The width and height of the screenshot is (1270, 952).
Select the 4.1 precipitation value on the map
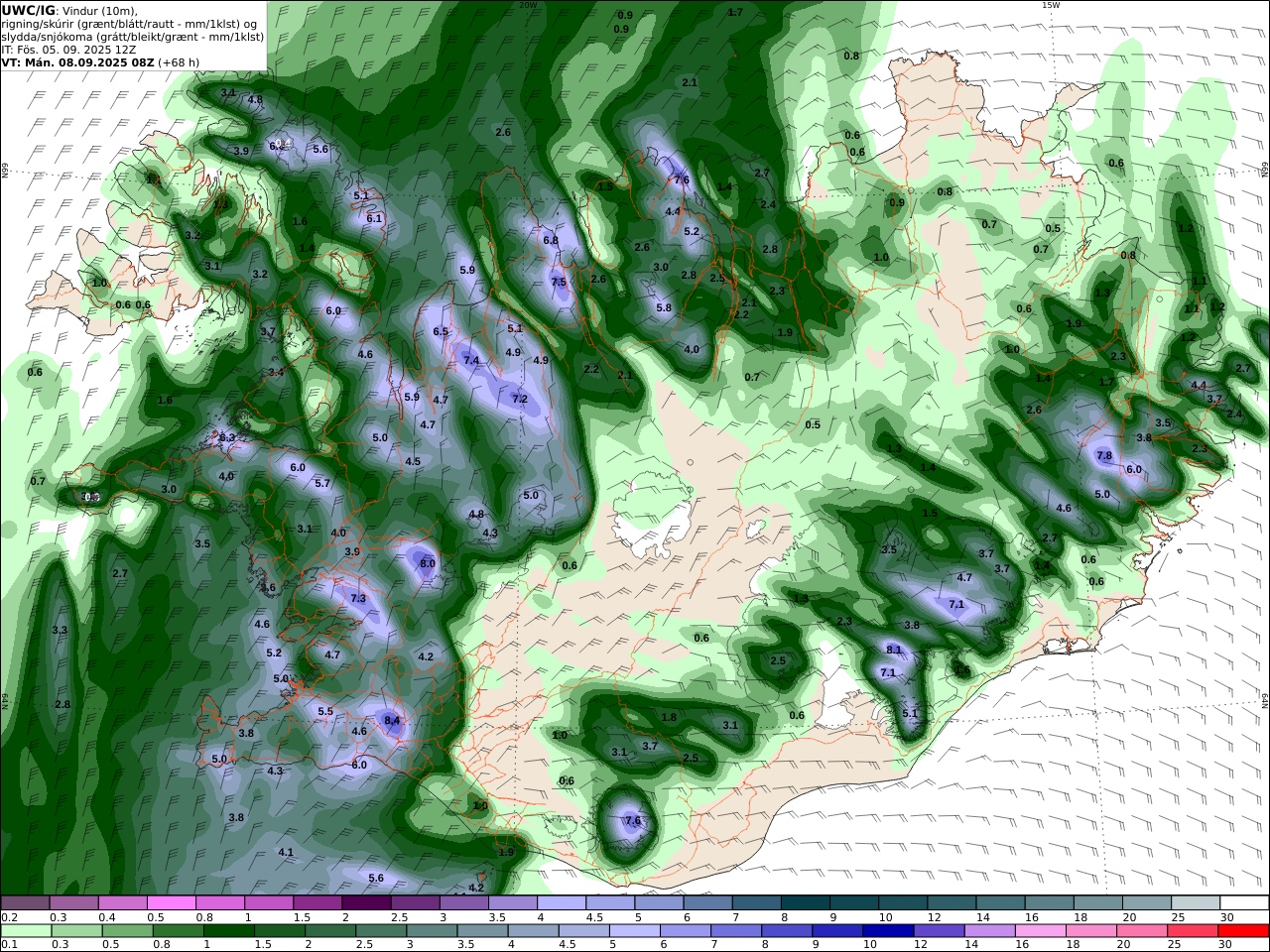tap(286, 853)
